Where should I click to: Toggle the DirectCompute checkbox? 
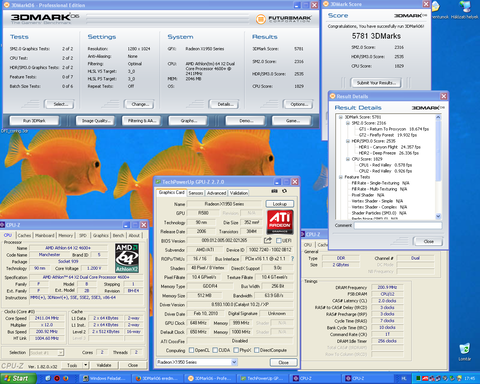pos(257,350)
